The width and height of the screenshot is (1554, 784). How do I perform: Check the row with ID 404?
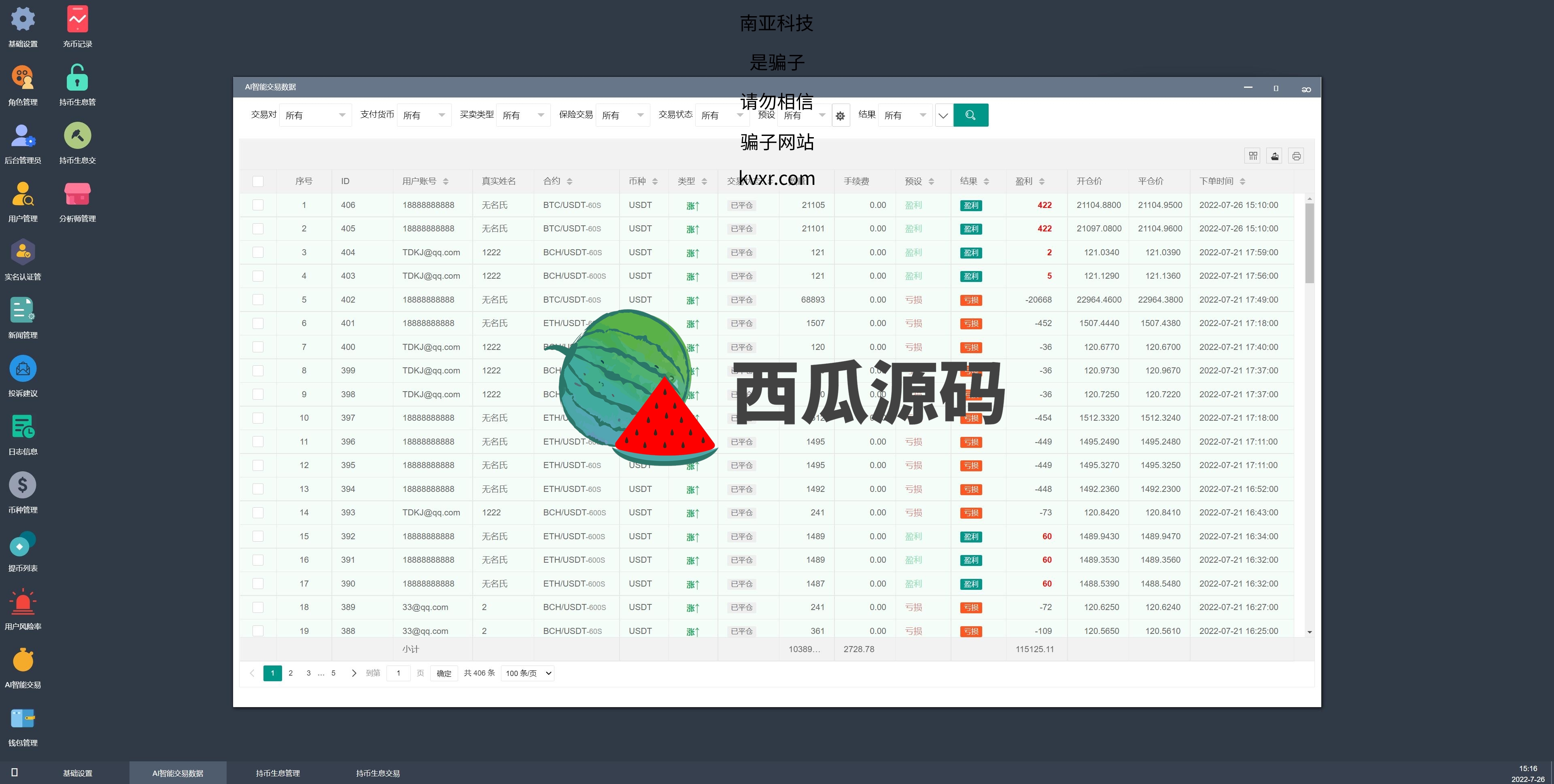[x=258, y=252]
